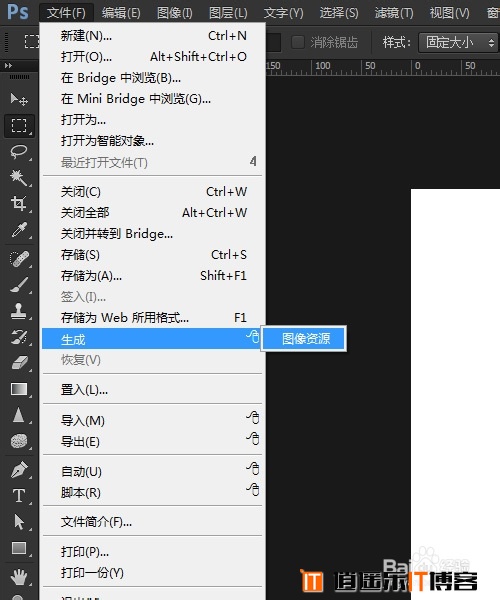Select the Horizontal Type tool

click(19, 496)
